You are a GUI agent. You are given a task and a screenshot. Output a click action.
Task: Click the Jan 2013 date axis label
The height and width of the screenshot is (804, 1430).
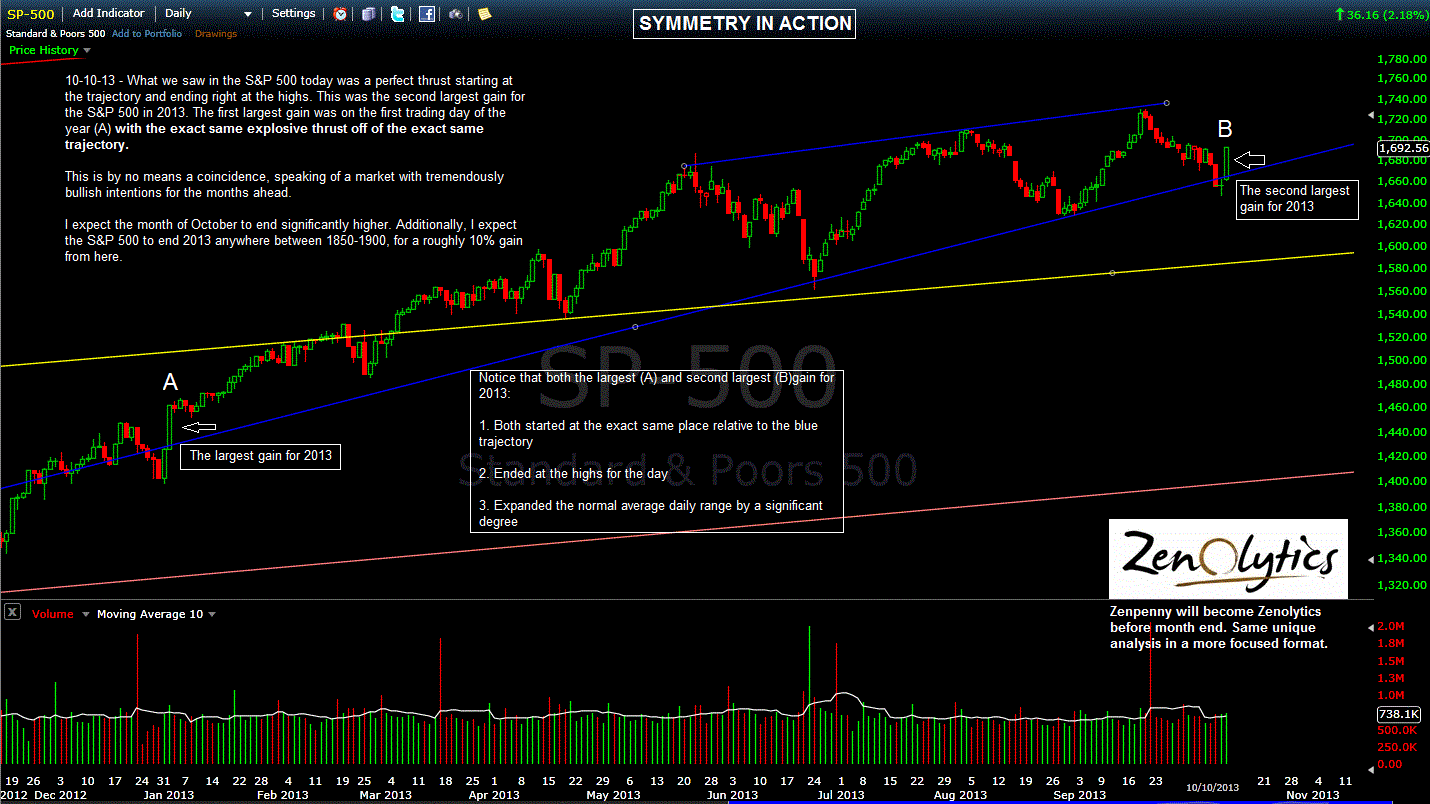click(171, 795)
